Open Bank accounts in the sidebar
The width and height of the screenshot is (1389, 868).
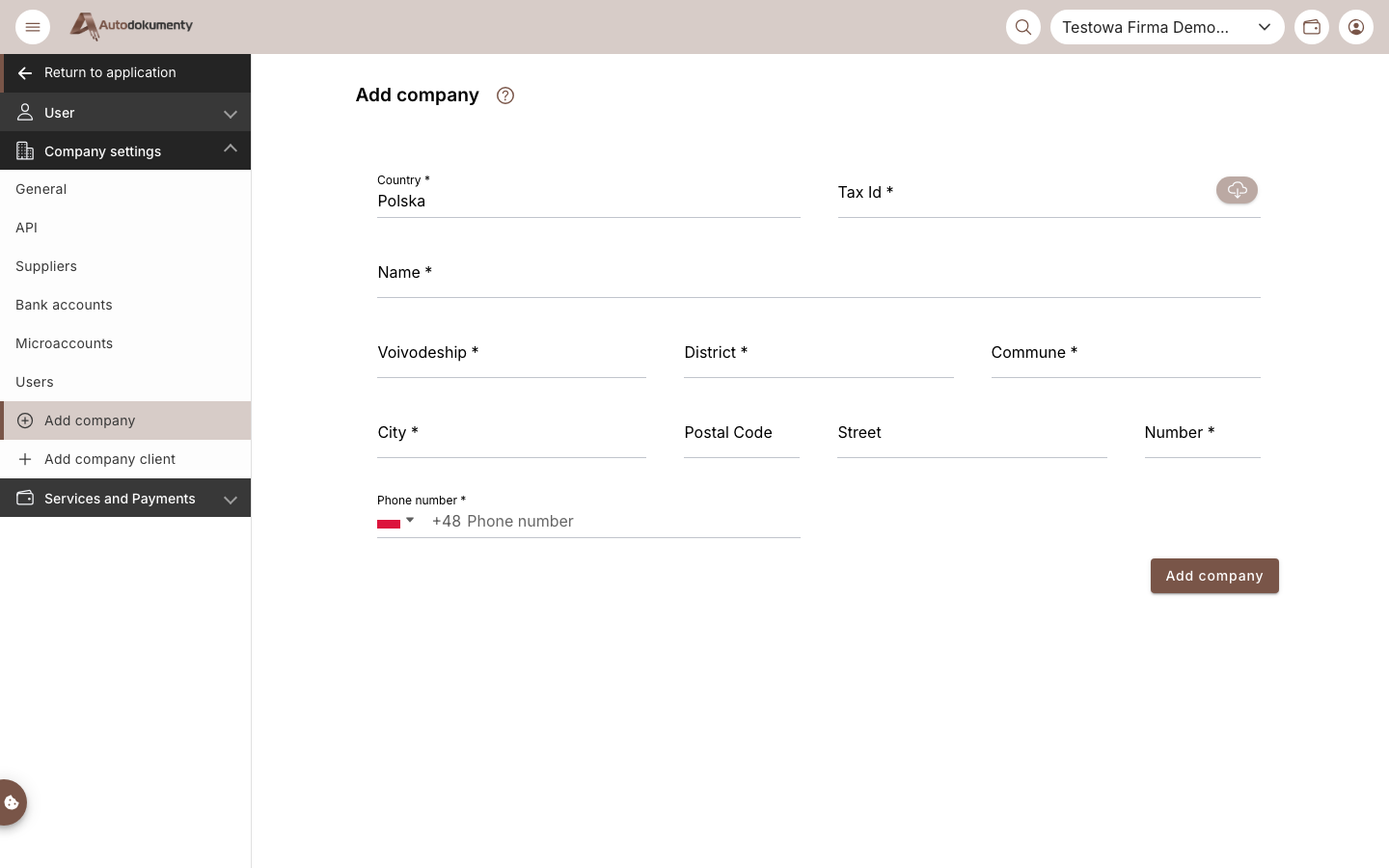(x=125, y=305)
